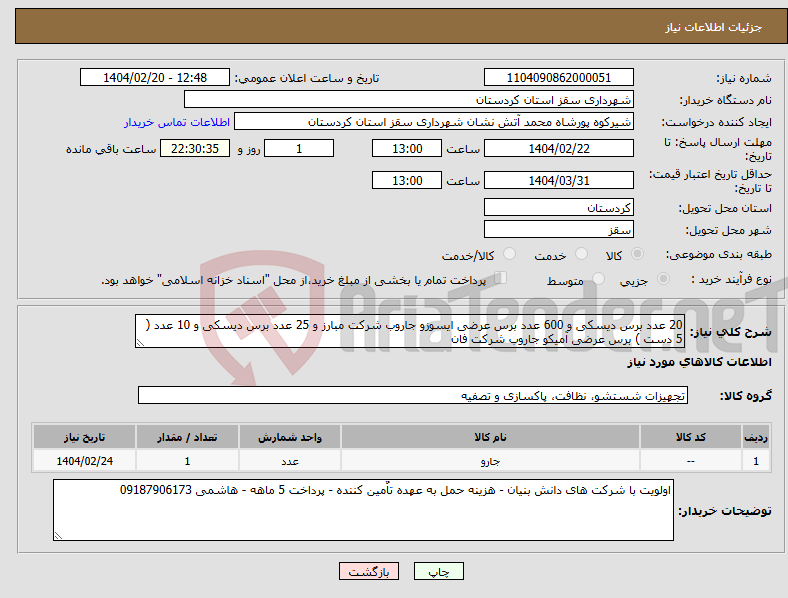Click the delivery province field کردستان
The image size is (788, 598).
(x=558, y=207)
